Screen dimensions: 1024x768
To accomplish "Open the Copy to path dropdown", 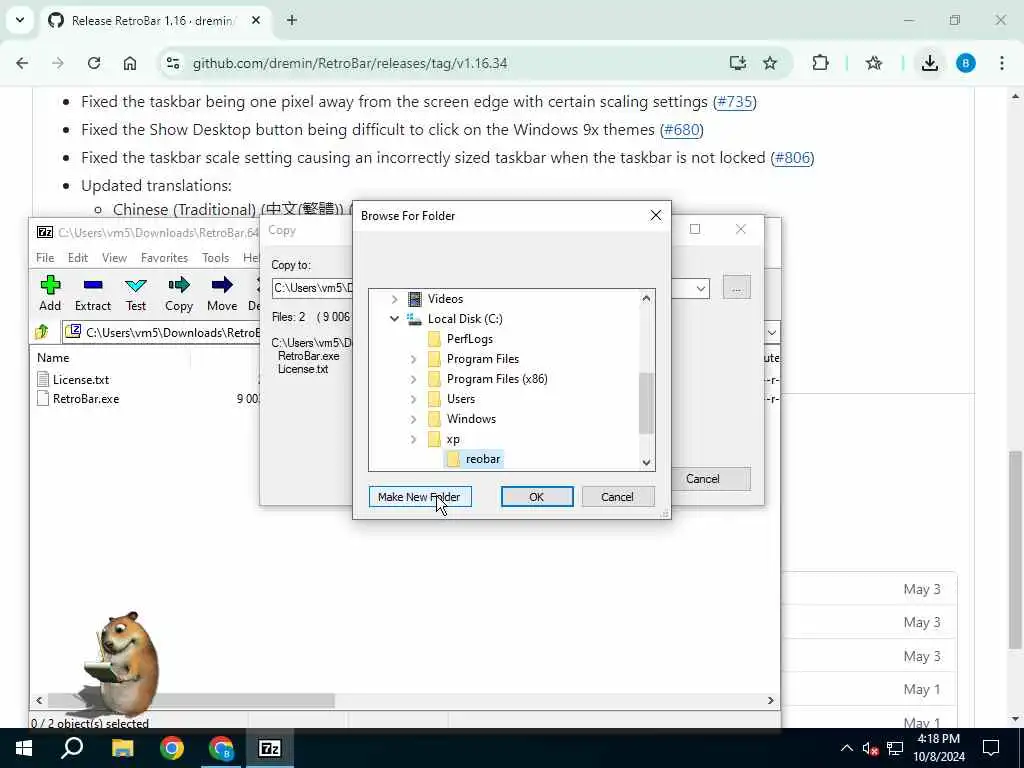I will click(x=700, y=288).
